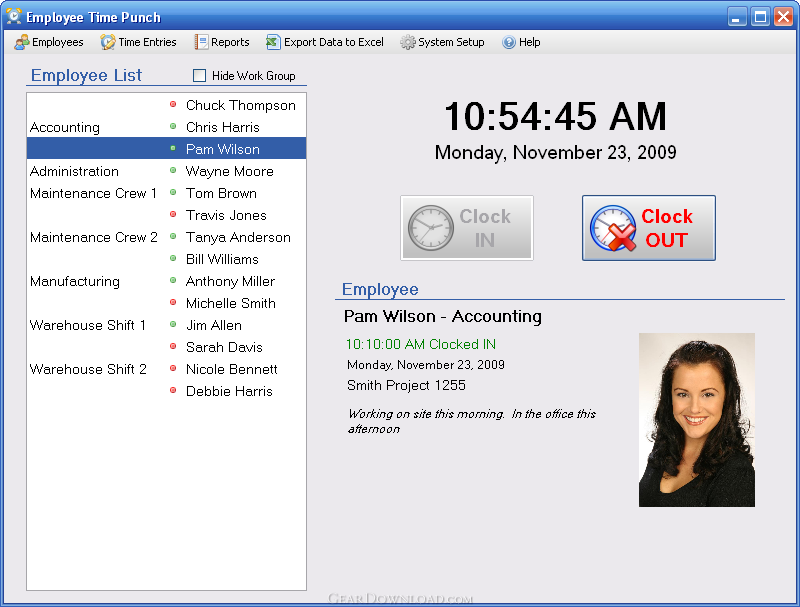Minimize the Employee Time Punch window
The height and width of the screenshot is (607, 800).
point(736,17)
